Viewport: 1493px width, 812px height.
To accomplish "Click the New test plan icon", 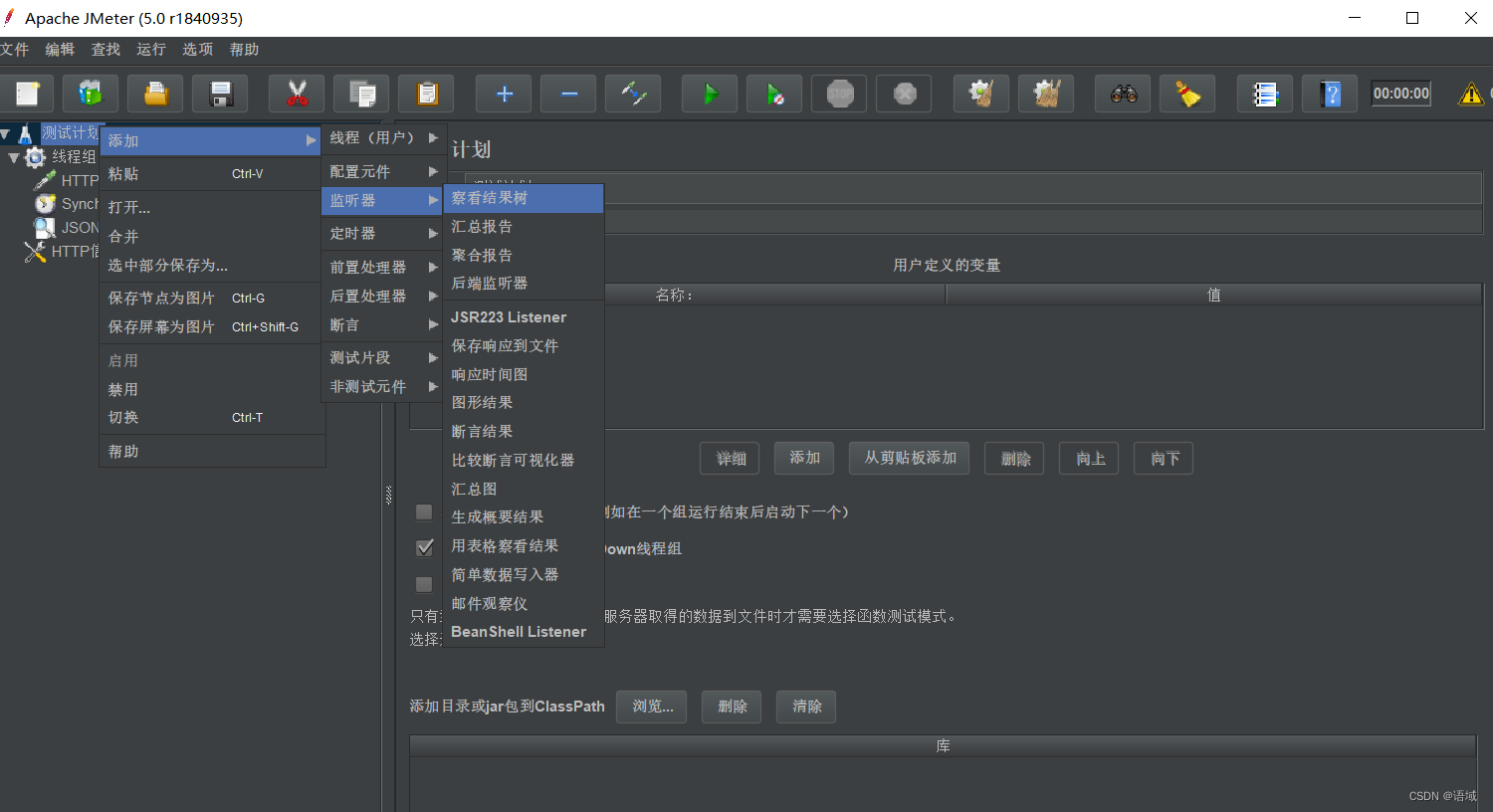I will pyautogui.click(x=27, y=94).
